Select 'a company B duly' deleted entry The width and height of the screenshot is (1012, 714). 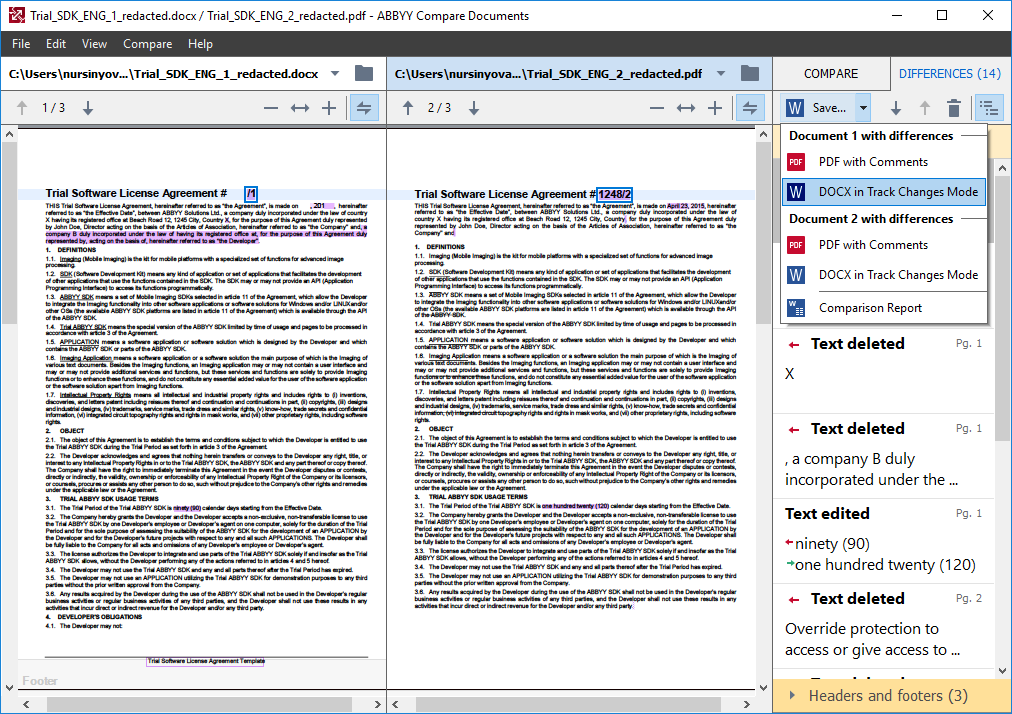[884, 456]
